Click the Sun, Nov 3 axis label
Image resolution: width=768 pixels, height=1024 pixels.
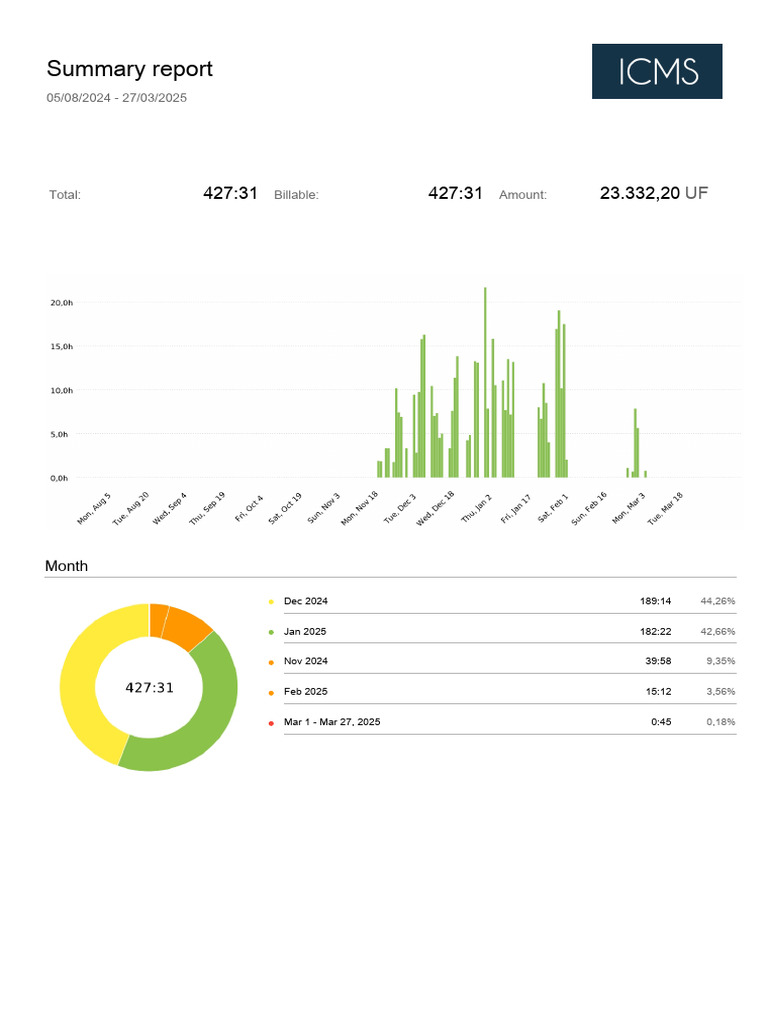pyautogui.click(x=324, y=509)
